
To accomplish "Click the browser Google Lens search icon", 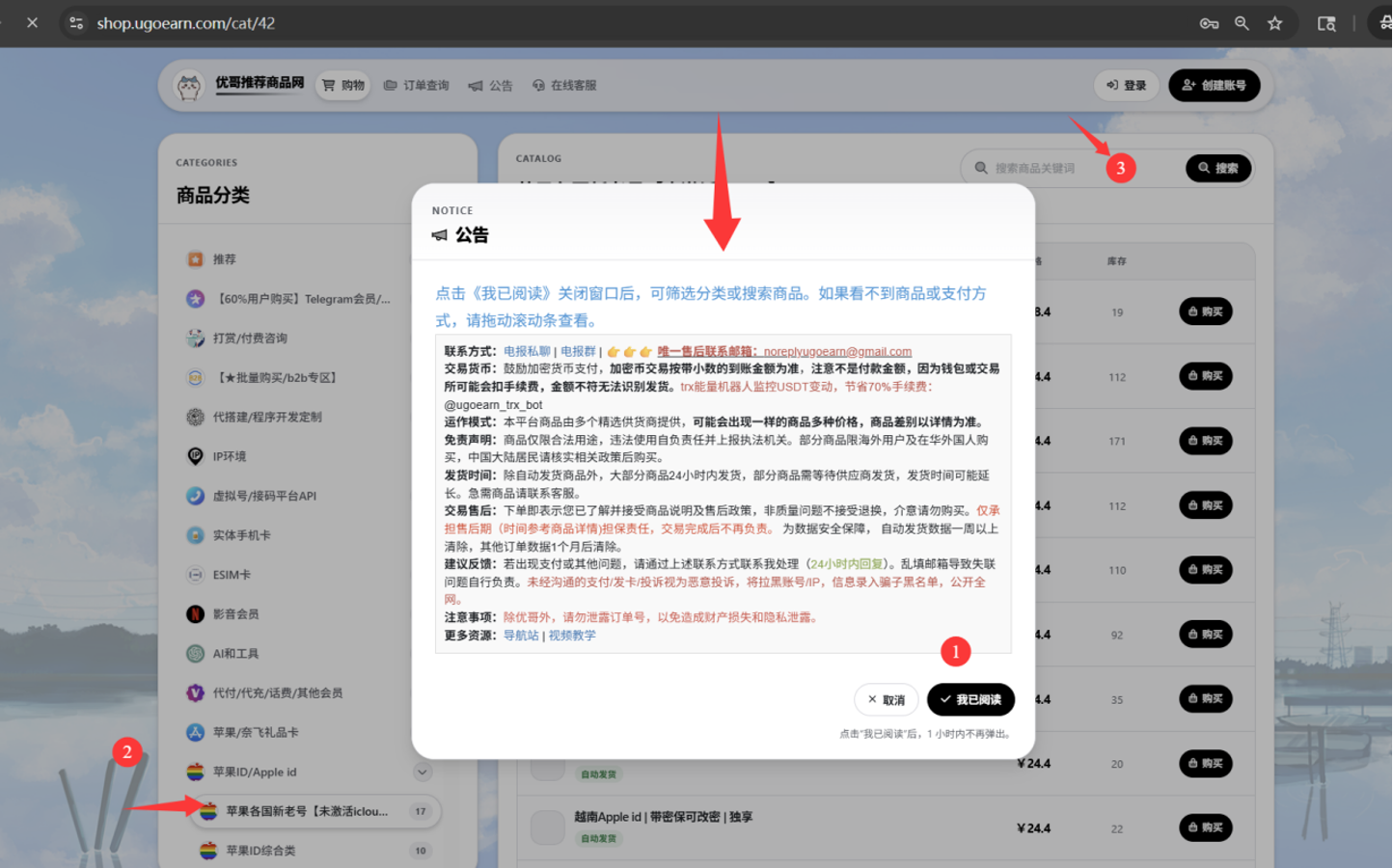I will (1326, 23).
